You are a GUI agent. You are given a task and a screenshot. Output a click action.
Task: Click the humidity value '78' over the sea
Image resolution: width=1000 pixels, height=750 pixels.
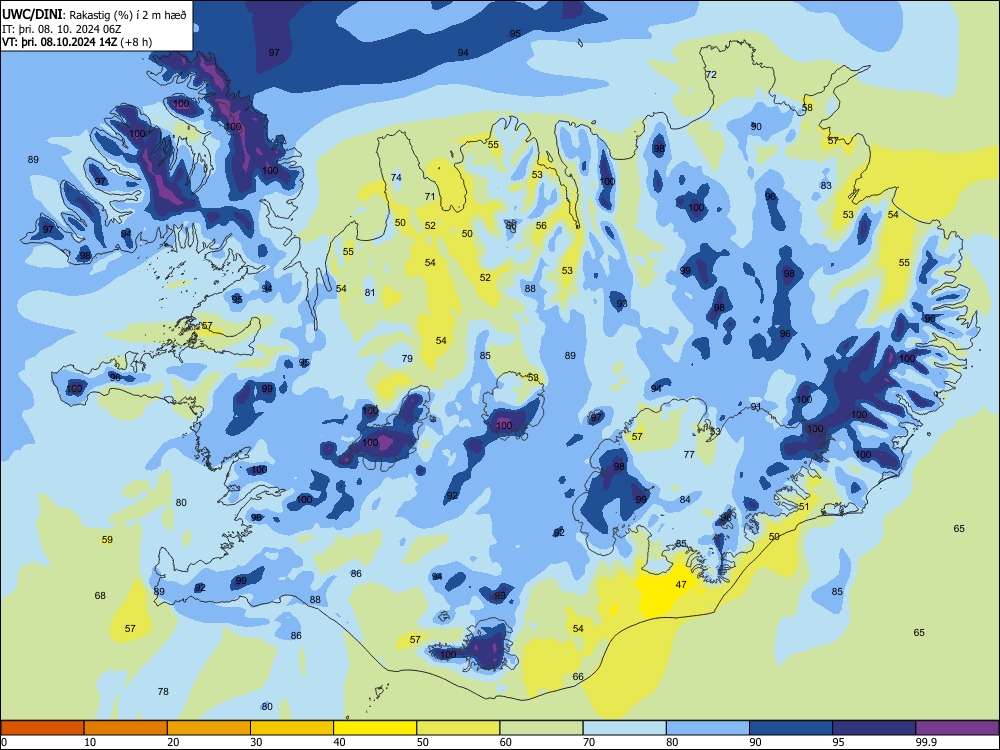click(163, 691)
